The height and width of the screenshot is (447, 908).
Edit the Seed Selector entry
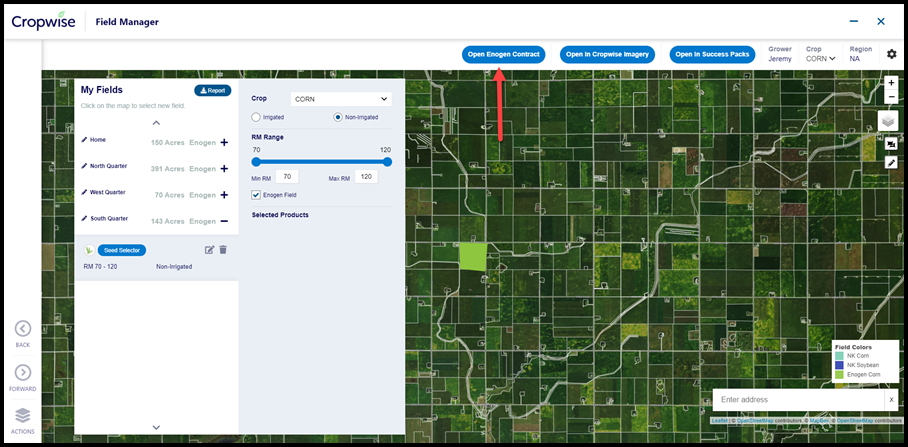210,250
